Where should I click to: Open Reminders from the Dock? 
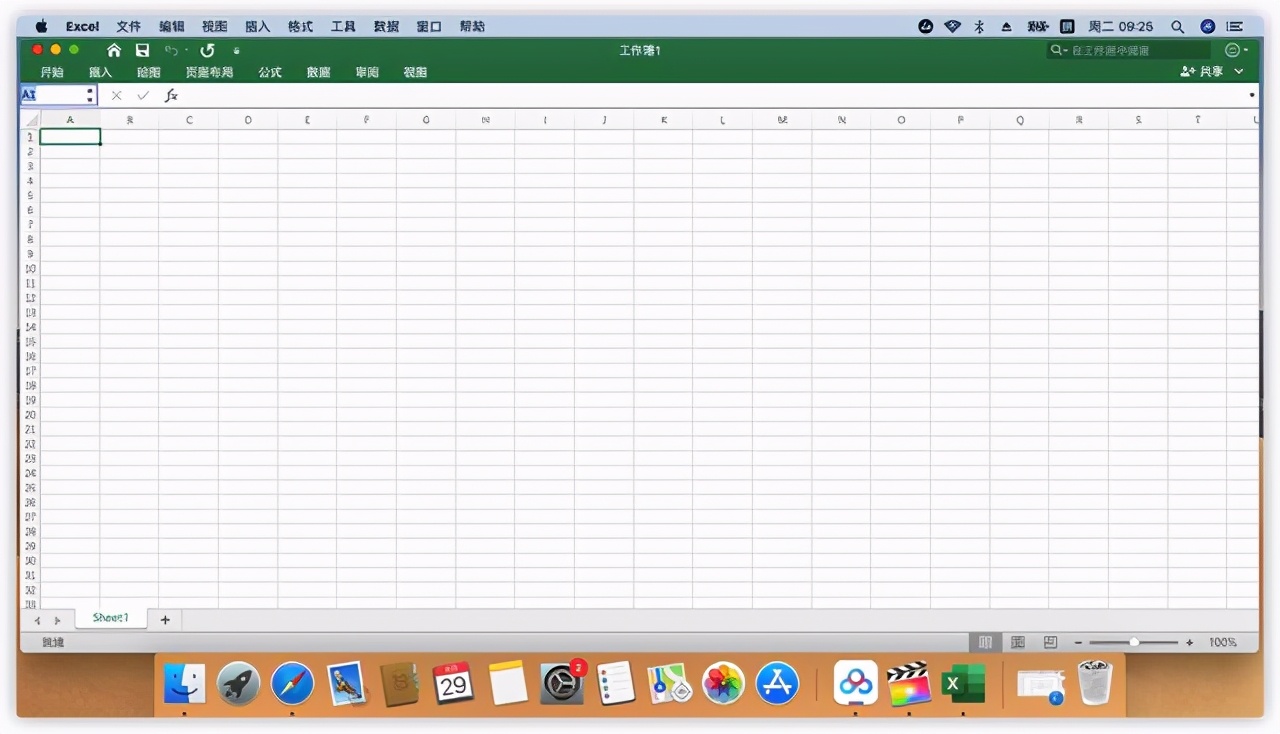click(616, 684)
